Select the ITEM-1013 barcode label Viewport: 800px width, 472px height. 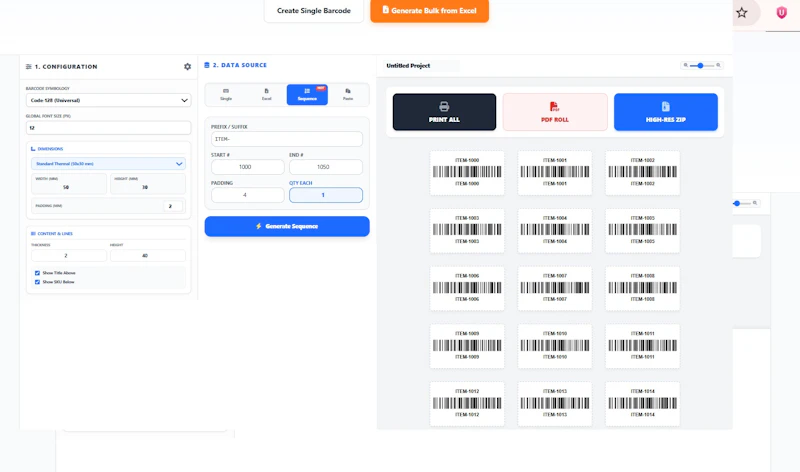point(555,403)
